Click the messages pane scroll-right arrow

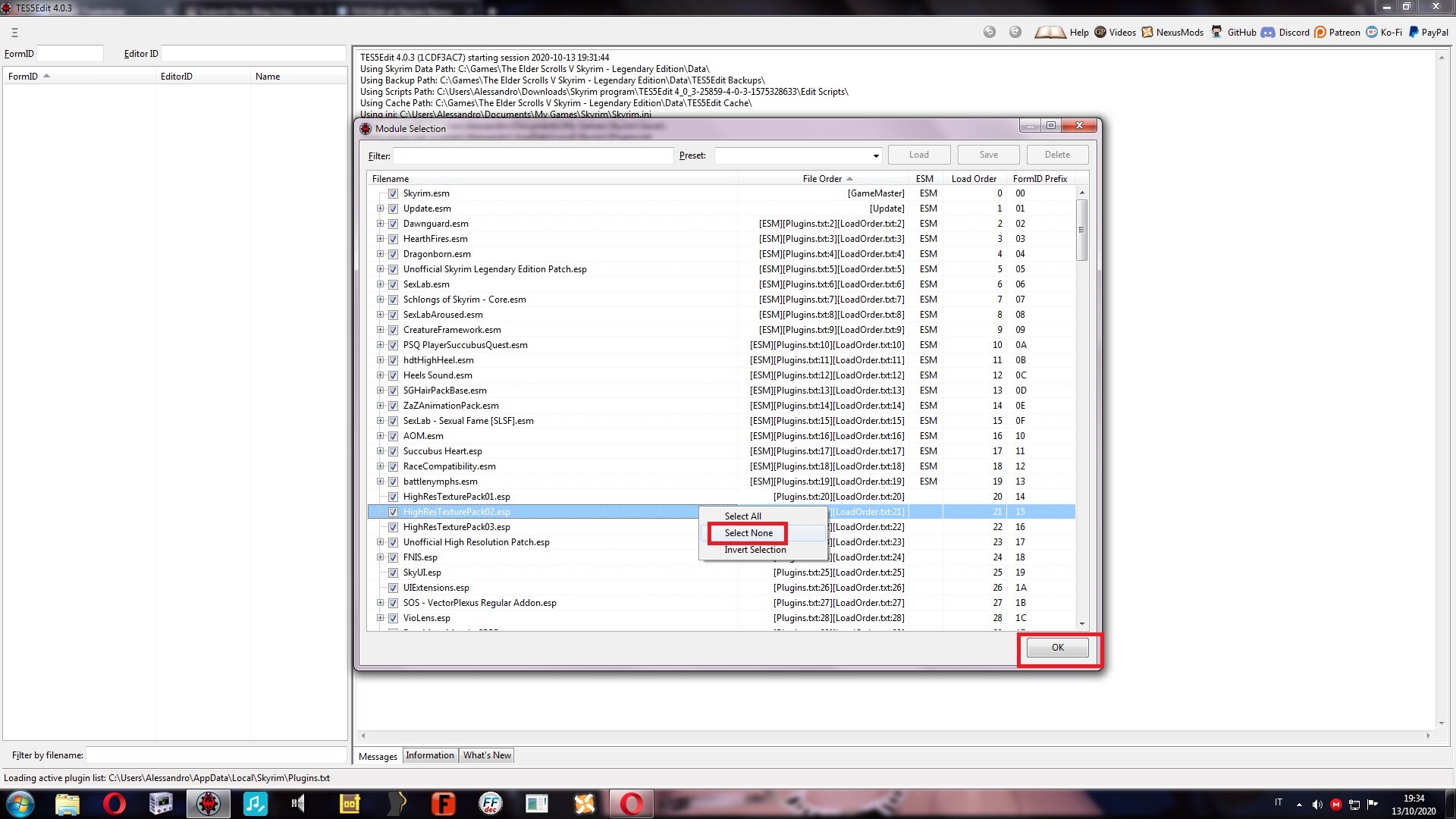coord(1428,736)
